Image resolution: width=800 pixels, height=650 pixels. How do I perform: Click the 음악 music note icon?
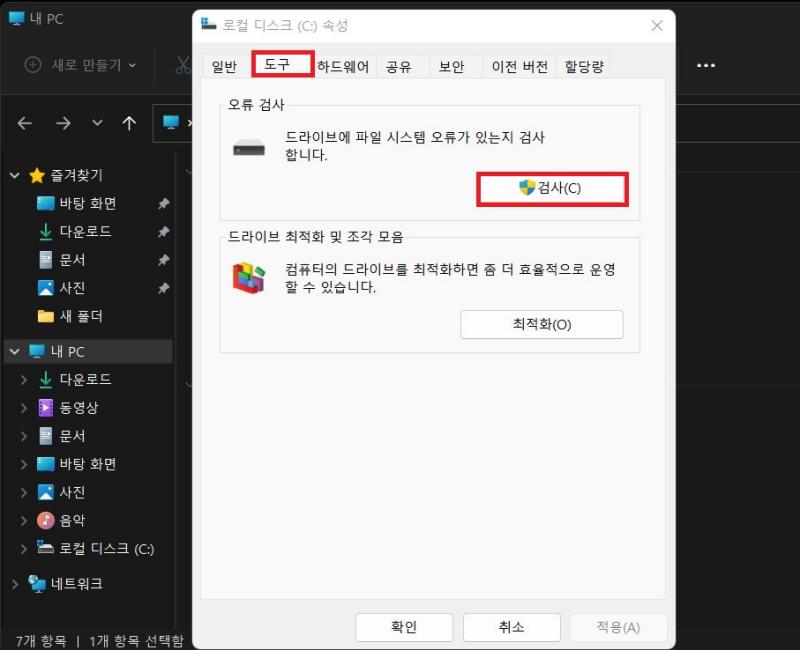point(45,520)
